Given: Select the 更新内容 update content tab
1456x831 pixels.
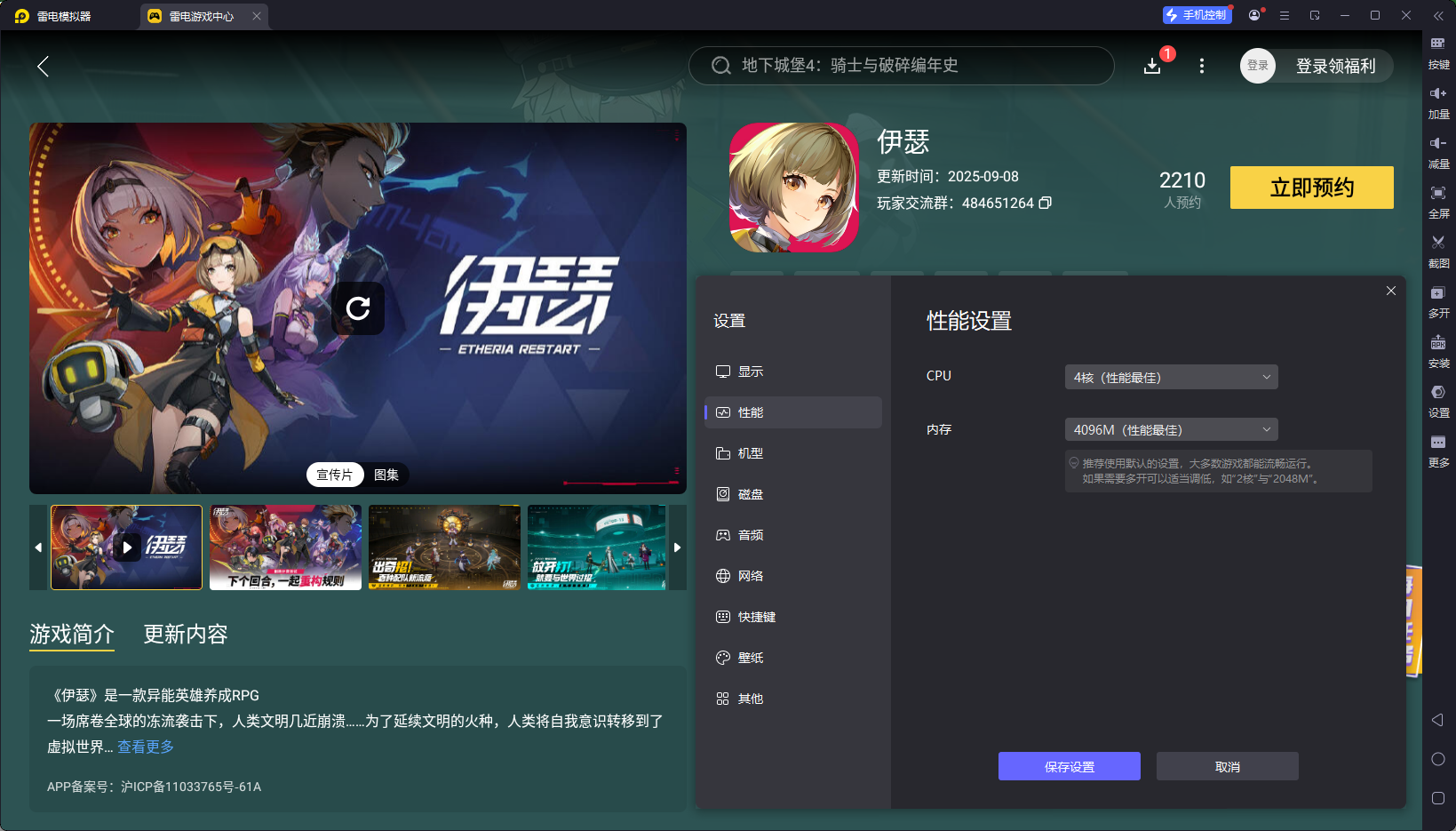Looking at the screenshot, I should [x=186, y=634].
